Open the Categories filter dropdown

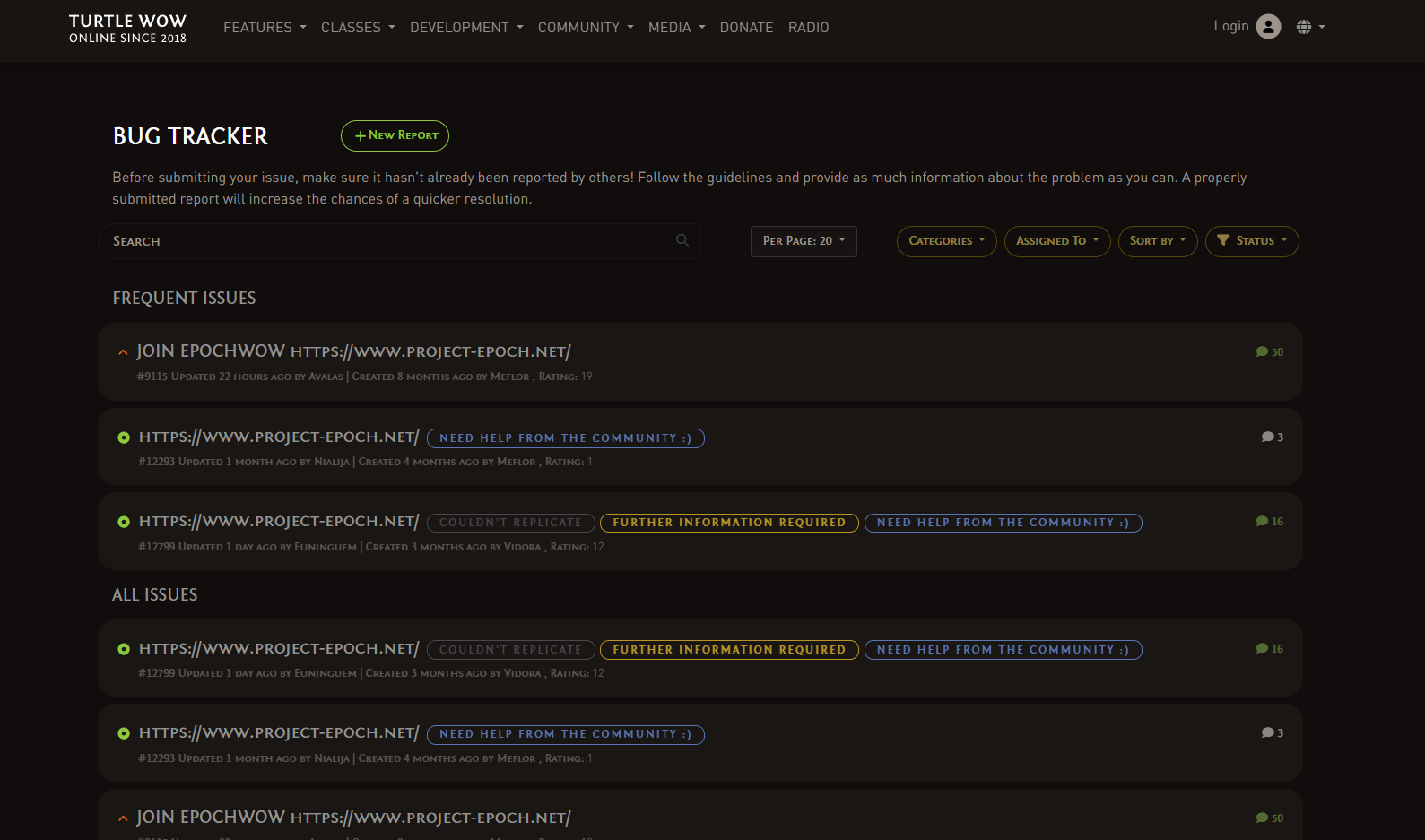[x=946, y=241]
